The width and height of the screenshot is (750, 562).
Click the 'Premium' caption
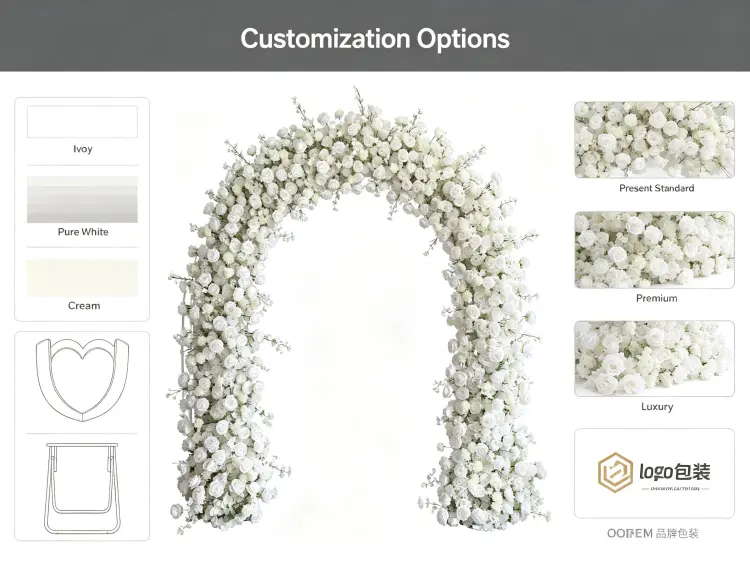click(x=657, y=298)
